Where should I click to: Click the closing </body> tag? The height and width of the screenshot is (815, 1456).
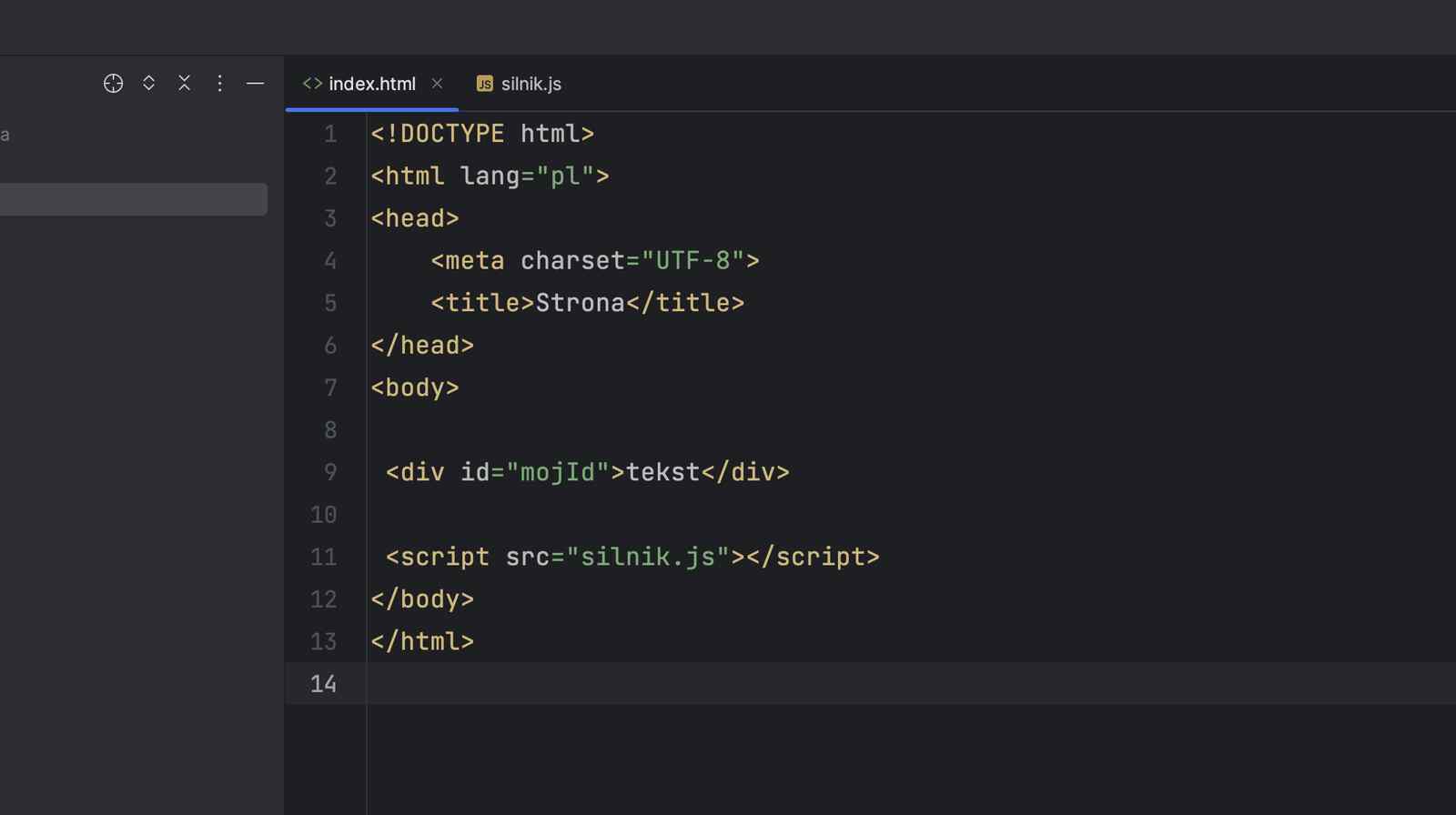(422, 599)
